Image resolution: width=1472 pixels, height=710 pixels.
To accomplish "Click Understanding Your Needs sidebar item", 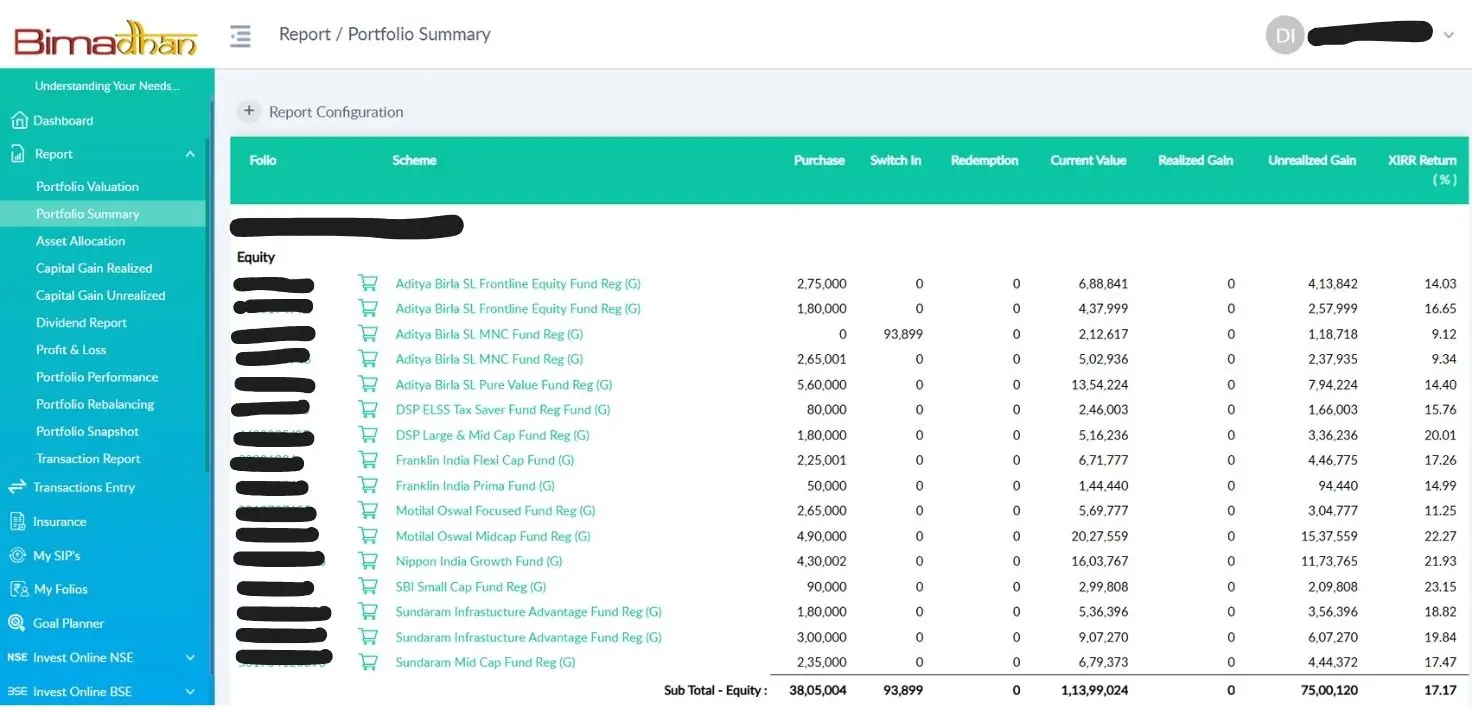I will 107,86.
